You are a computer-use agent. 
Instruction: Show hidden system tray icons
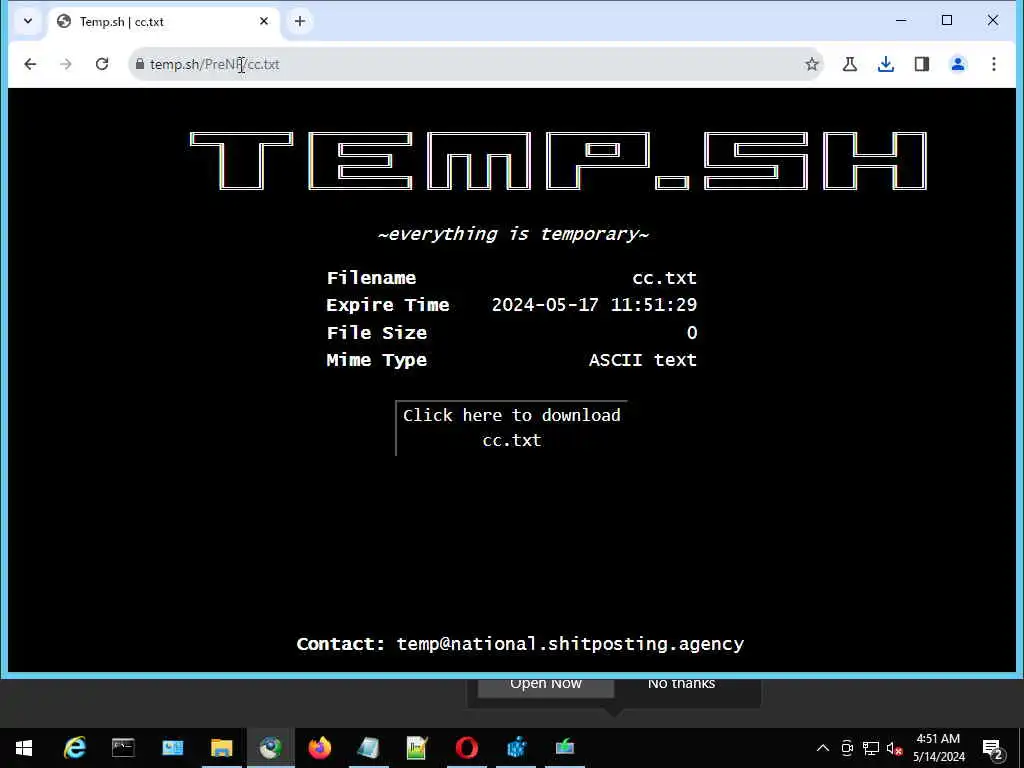(823, 748)
